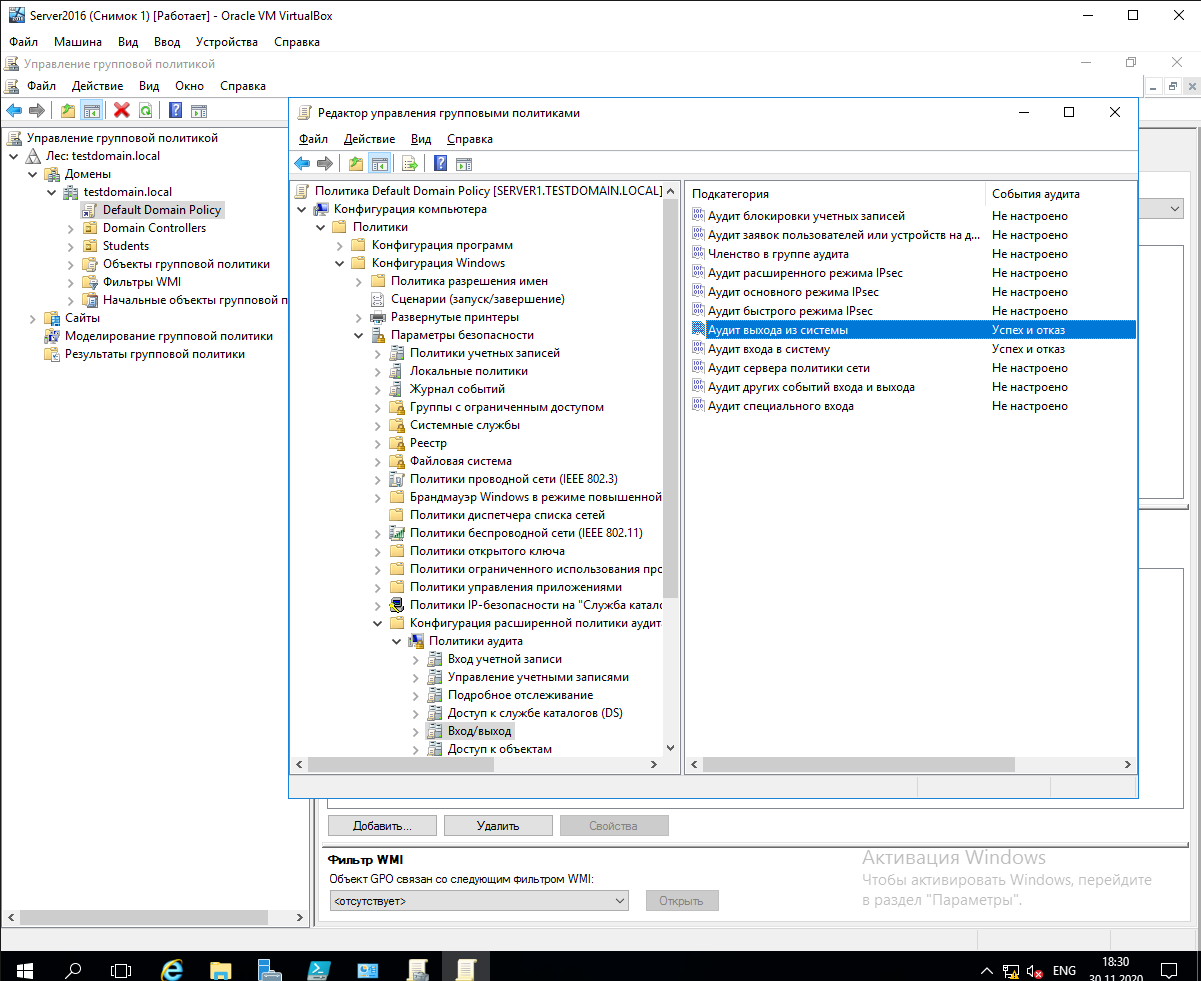Collapse the Параметры безопасности tree node
Image resolution: width=1201 pixels, height=981 pixels.
358,336
